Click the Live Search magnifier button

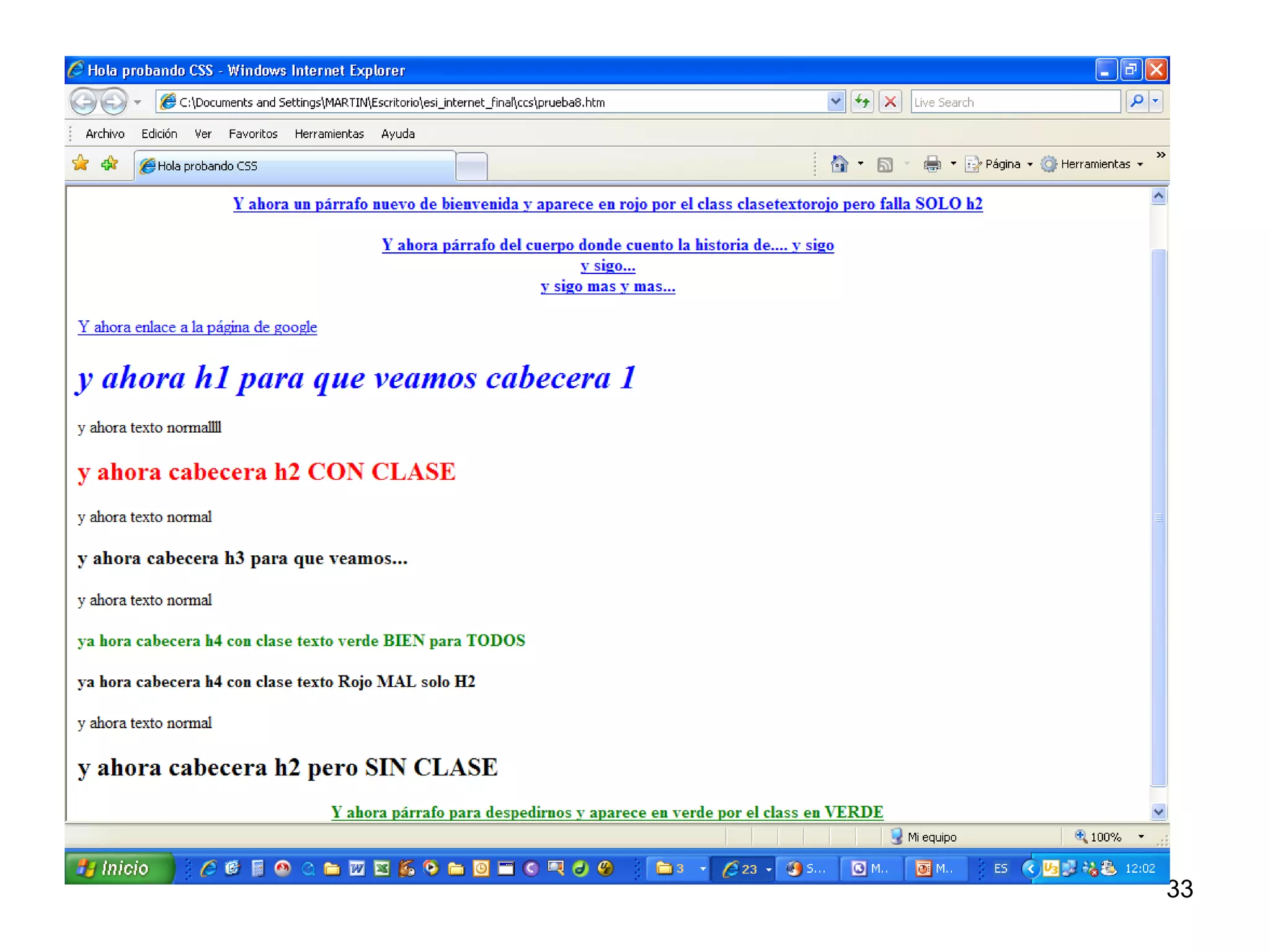point(1137,102)
